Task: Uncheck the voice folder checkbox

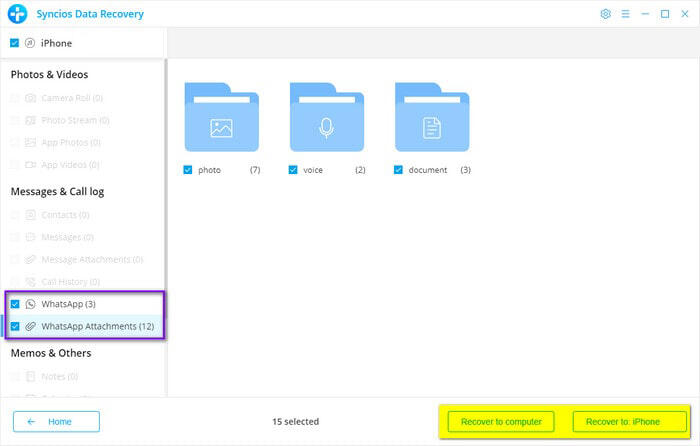Action: point(293,170)
